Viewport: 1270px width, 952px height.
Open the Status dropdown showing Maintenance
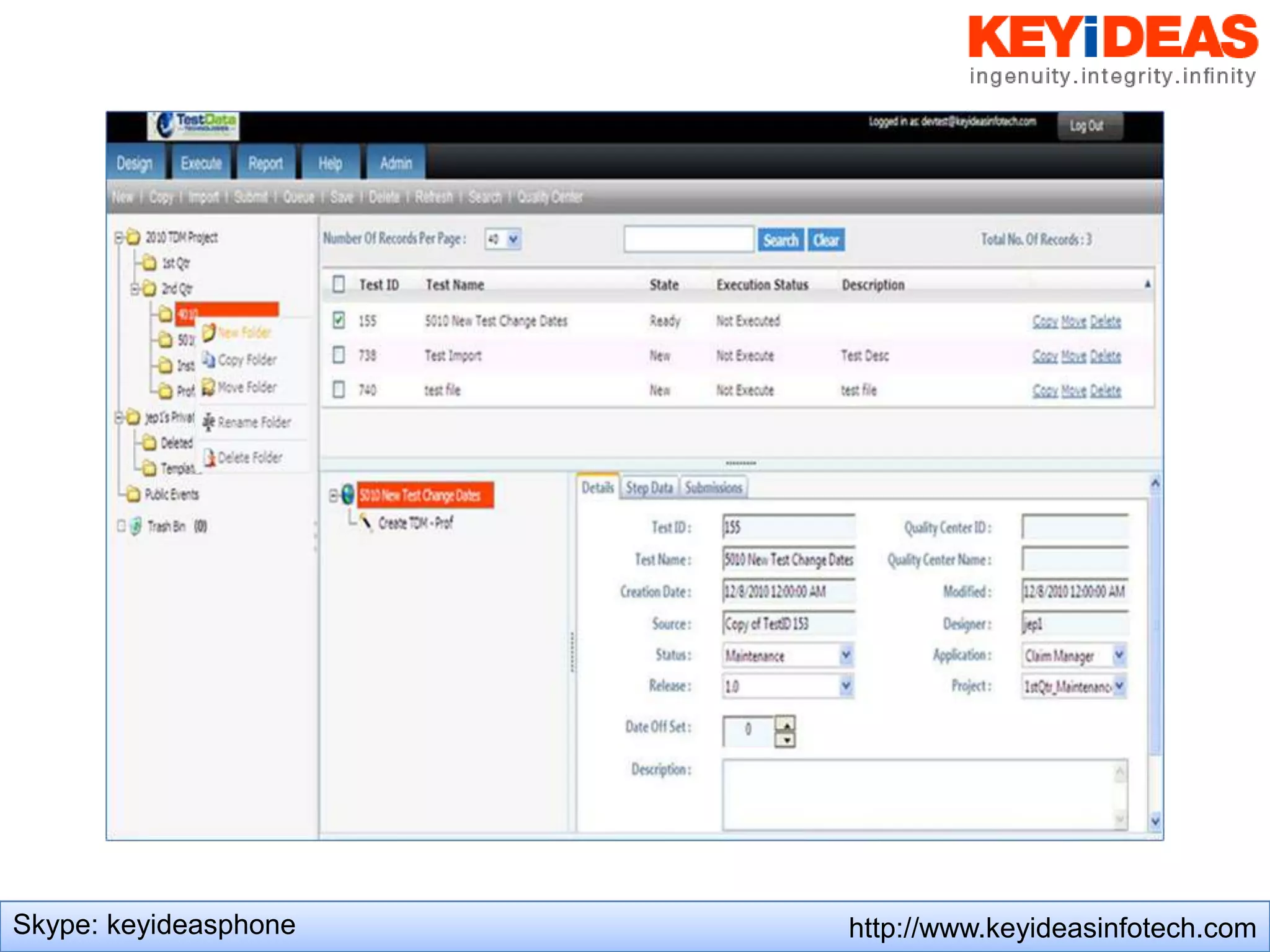[x=788, y=655]
